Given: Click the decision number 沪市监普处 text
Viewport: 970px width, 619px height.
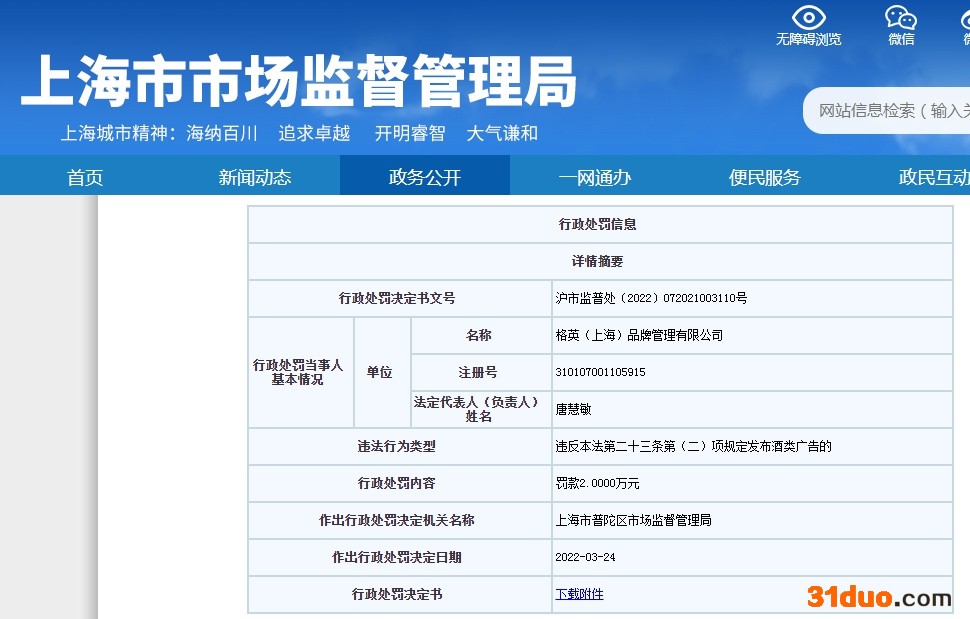Looking at the screenshot, I should click(651, 298).
